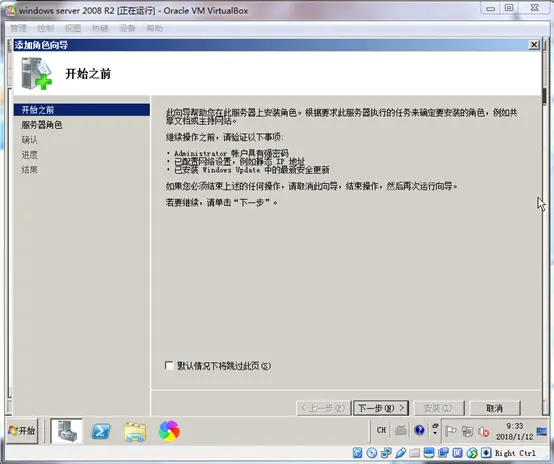Click the vertical scrollbar thumb at right edge
Screen dimensions: 554x464
[545, 96]
